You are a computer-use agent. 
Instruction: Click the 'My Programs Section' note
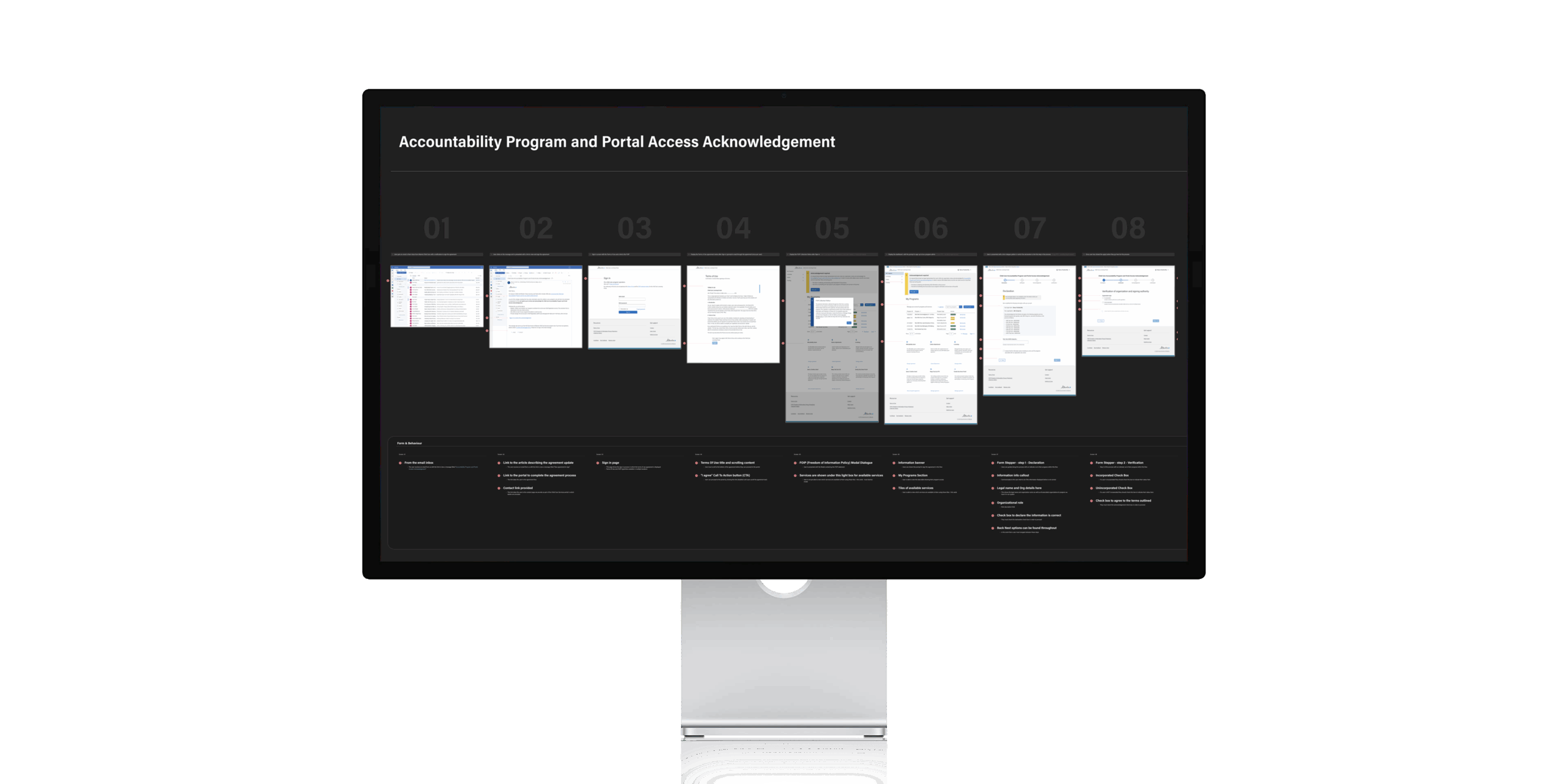[913, 475]
